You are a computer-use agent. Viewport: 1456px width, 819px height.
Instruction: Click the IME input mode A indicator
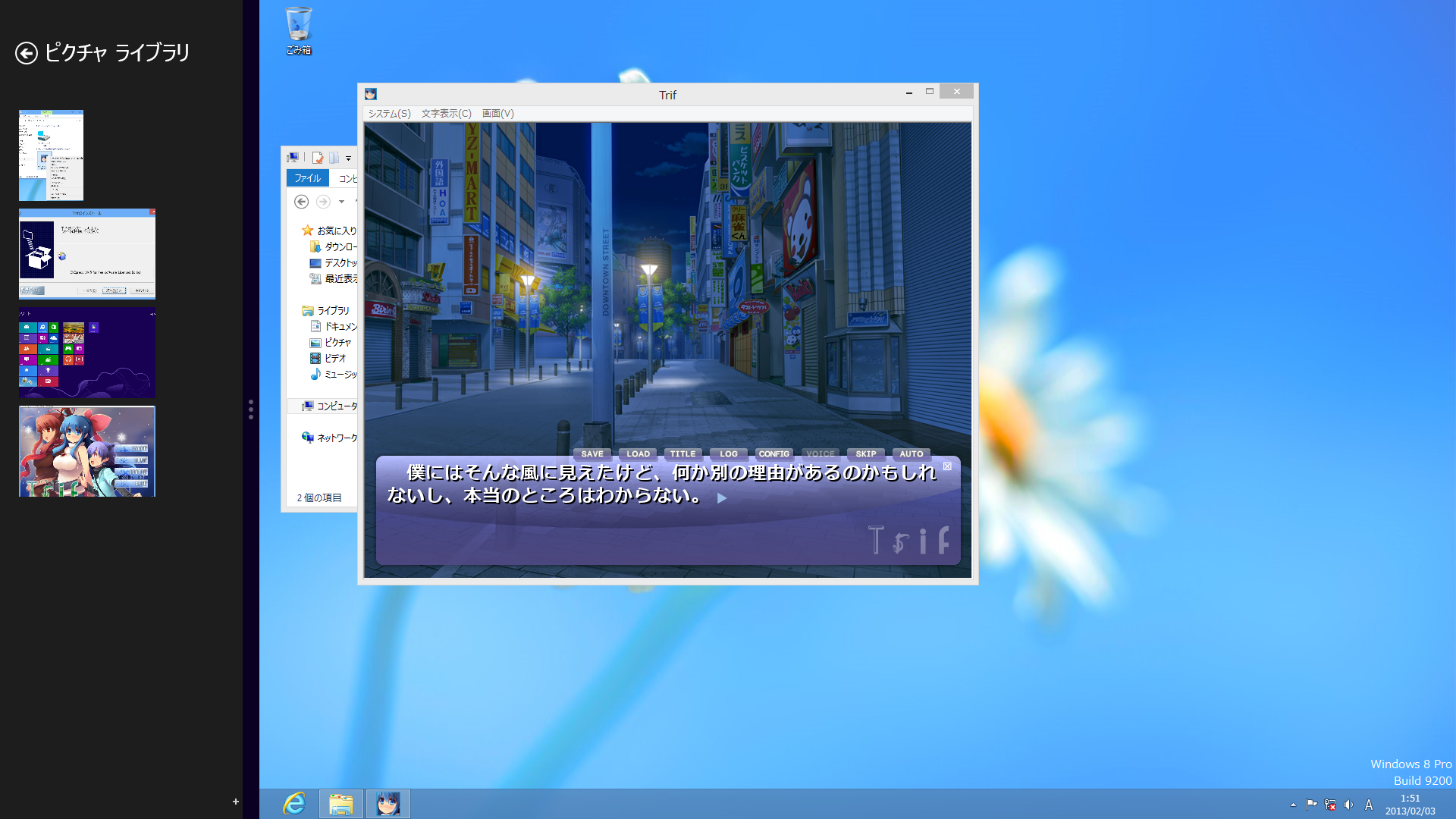tap(1369, 805)
